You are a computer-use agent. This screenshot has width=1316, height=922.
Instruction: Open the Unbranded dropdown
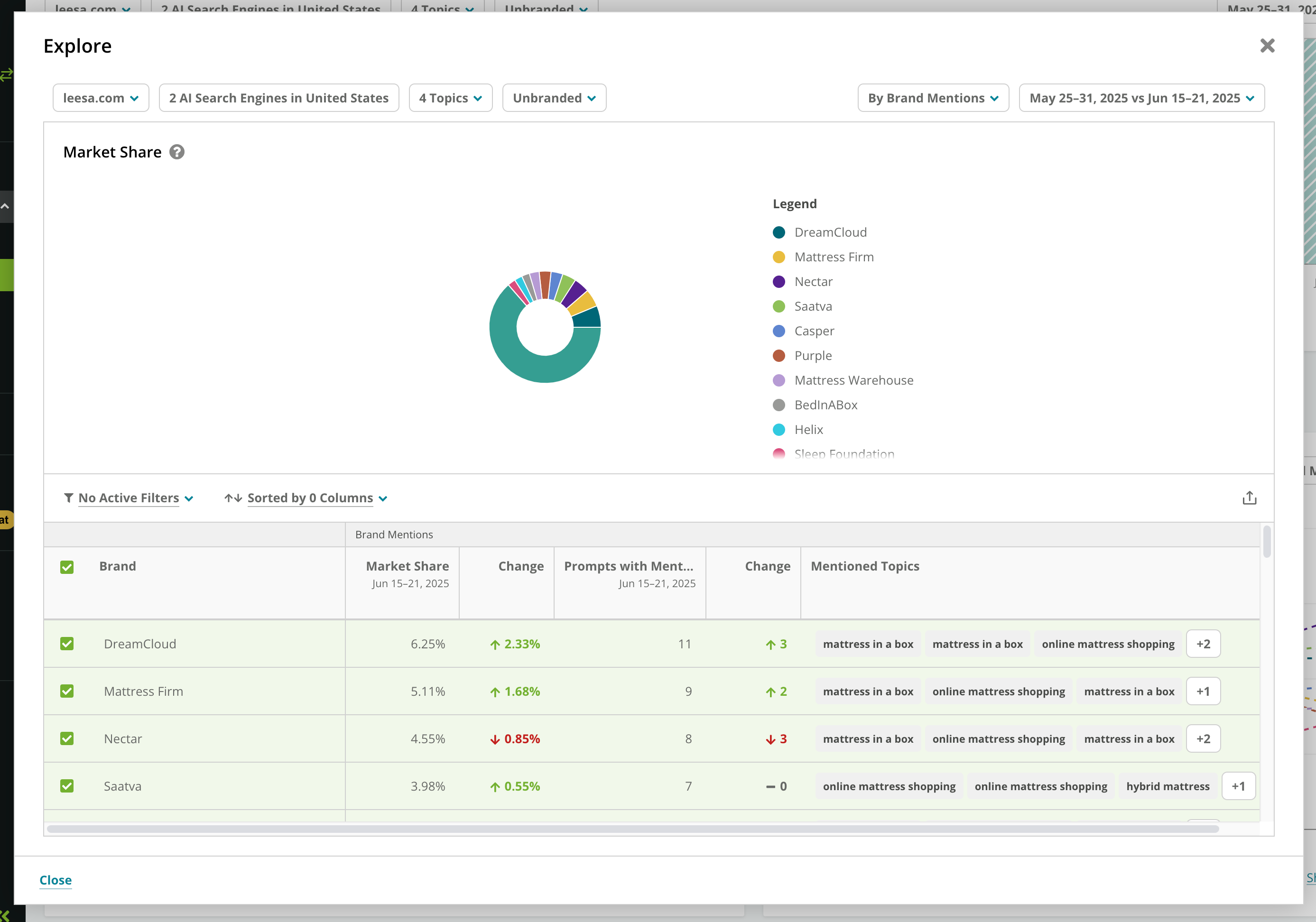pos(554,98)
